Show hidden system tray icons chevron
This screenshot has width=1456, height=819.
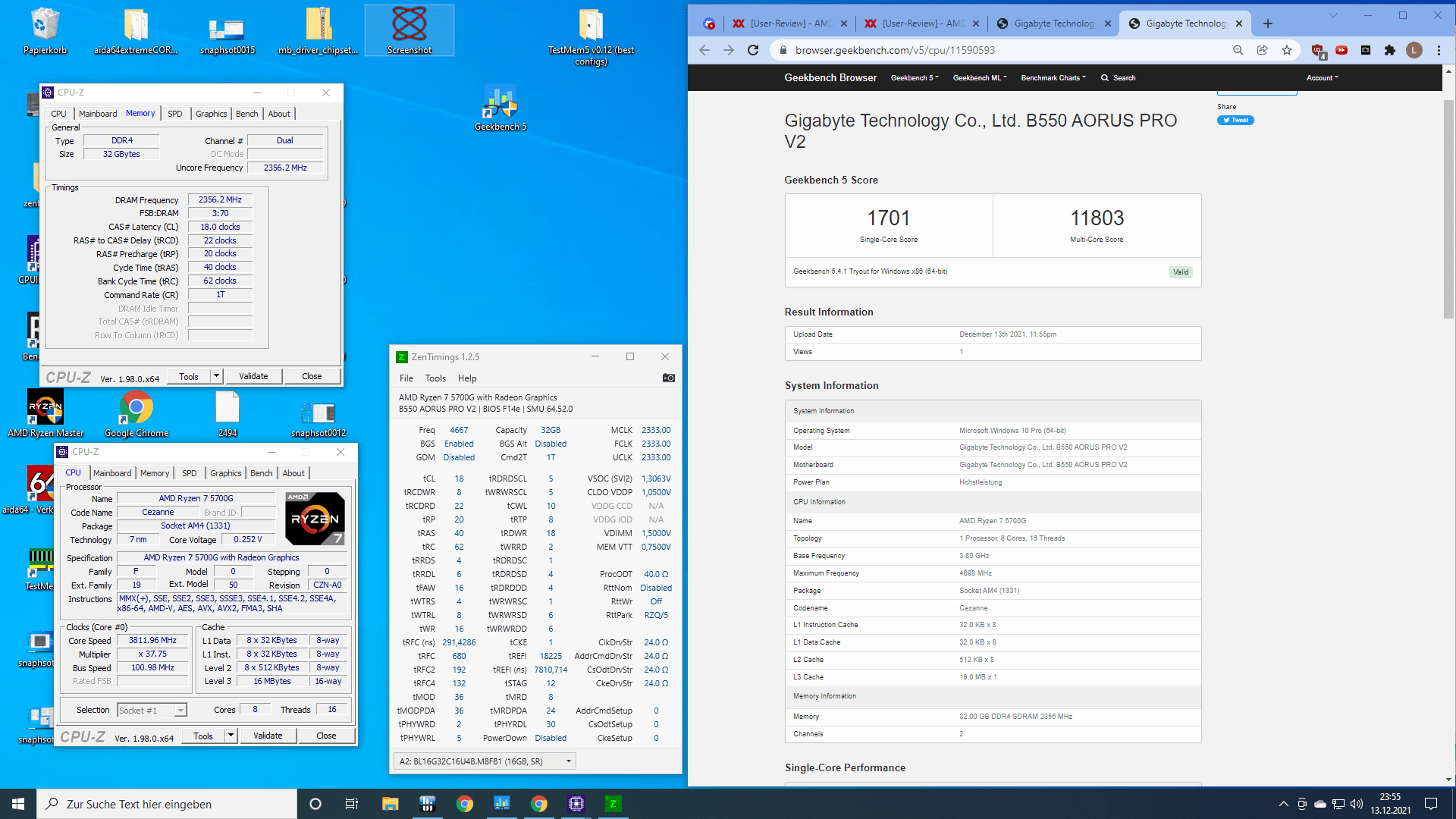pos(1283,804)
